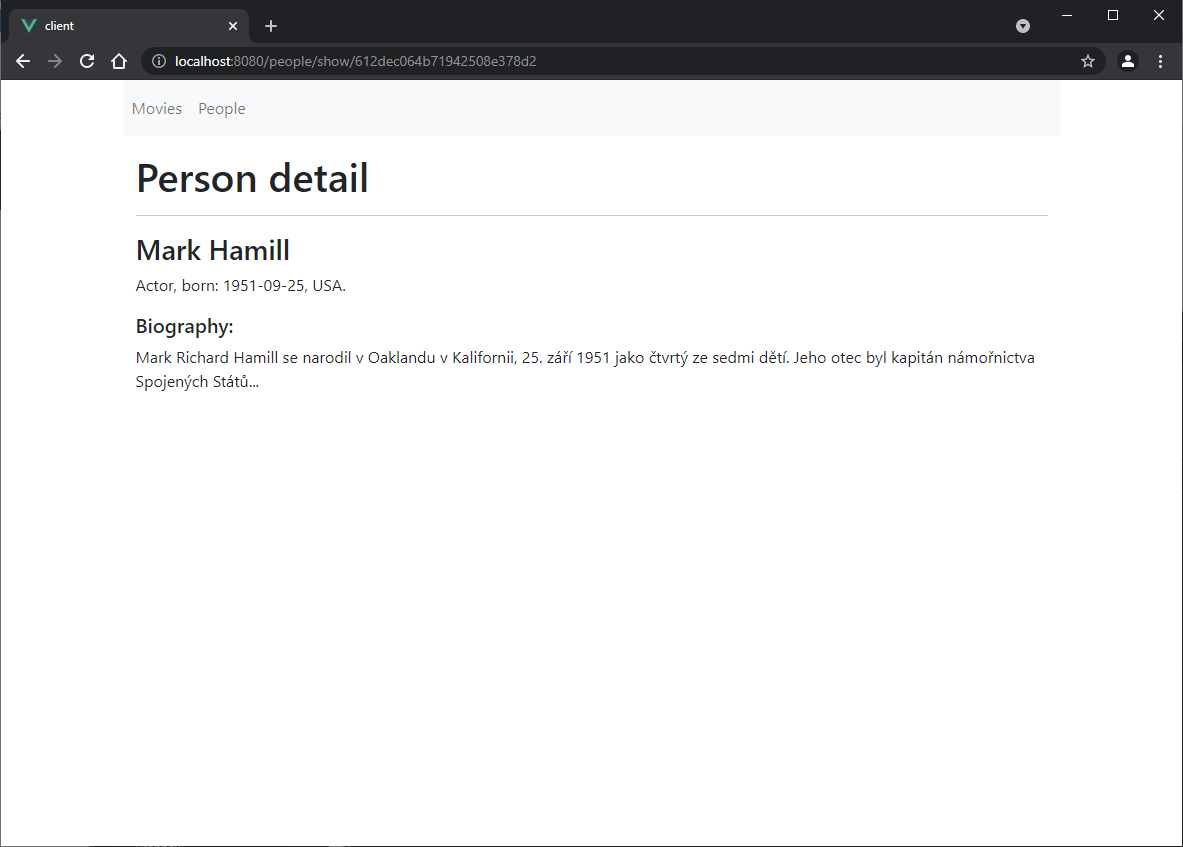Expand the round dropdown arrow in title bar
1183x847 pixels.
click(1023, 26)
